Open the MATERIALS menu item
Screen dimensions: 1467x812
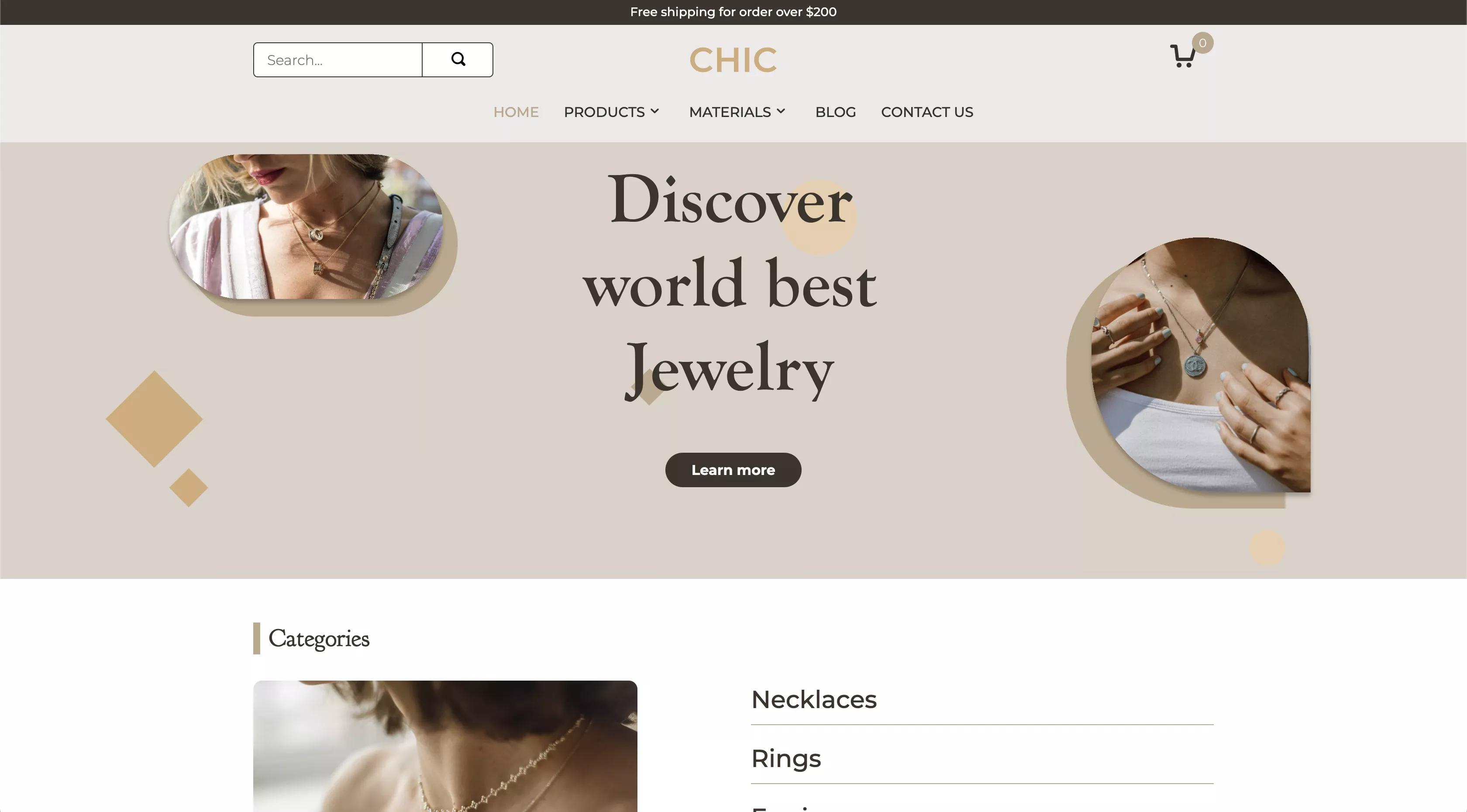click(x=730, y=112)
